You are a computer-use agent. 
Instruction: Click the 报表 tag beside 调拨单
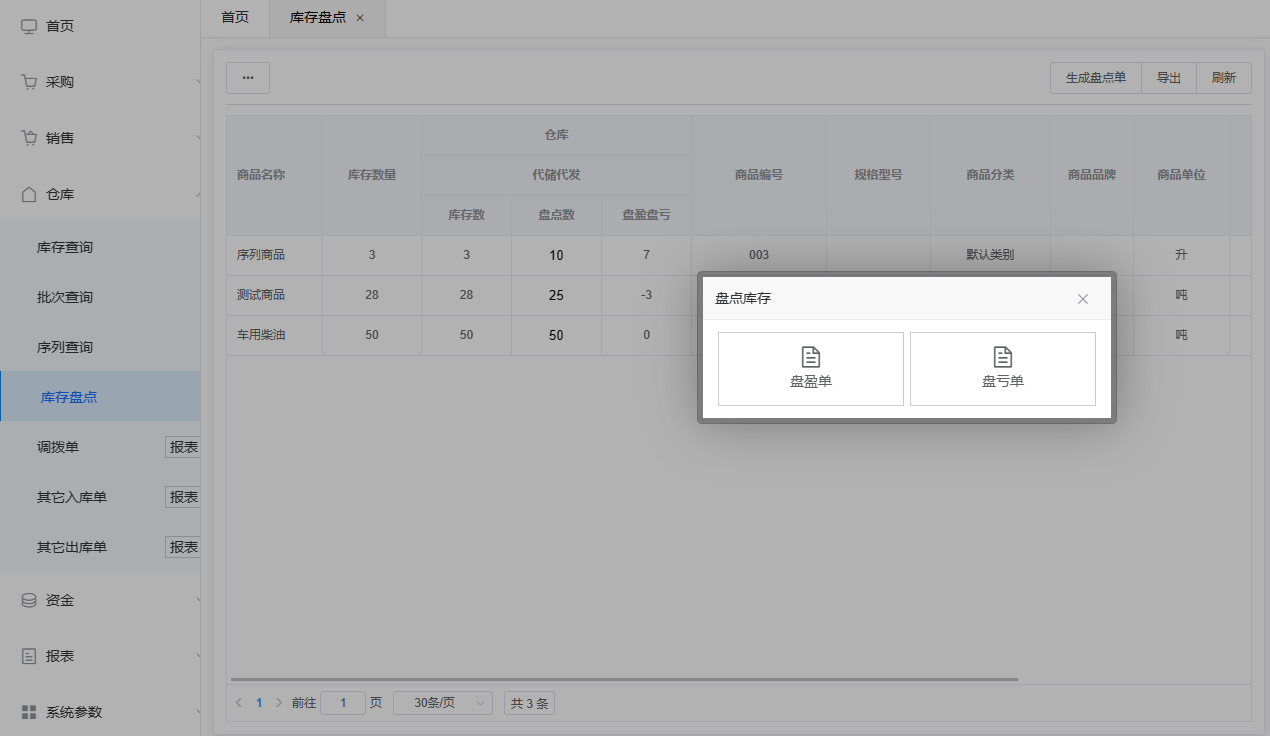pyautogui.click(x=183, y=447)
